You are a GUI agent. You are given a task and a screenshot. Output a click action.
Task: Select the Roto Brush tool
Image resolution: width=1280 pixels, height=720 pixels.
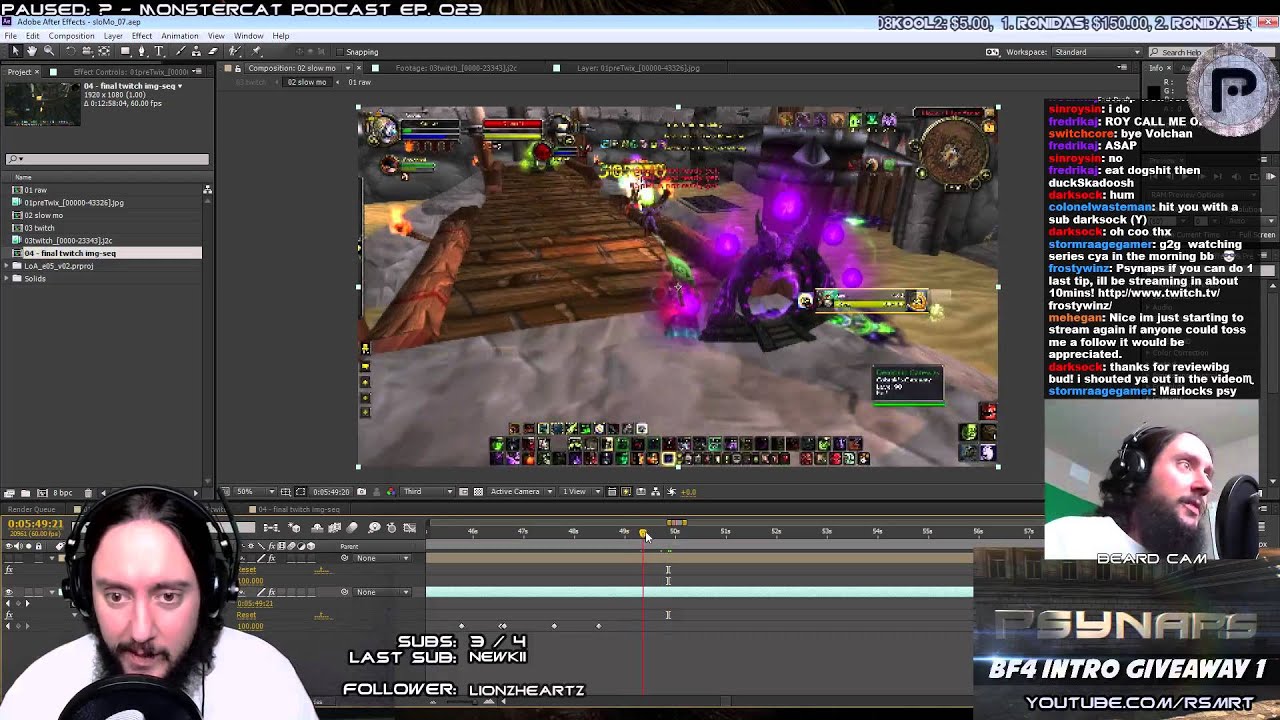click(x=234, y=51)
